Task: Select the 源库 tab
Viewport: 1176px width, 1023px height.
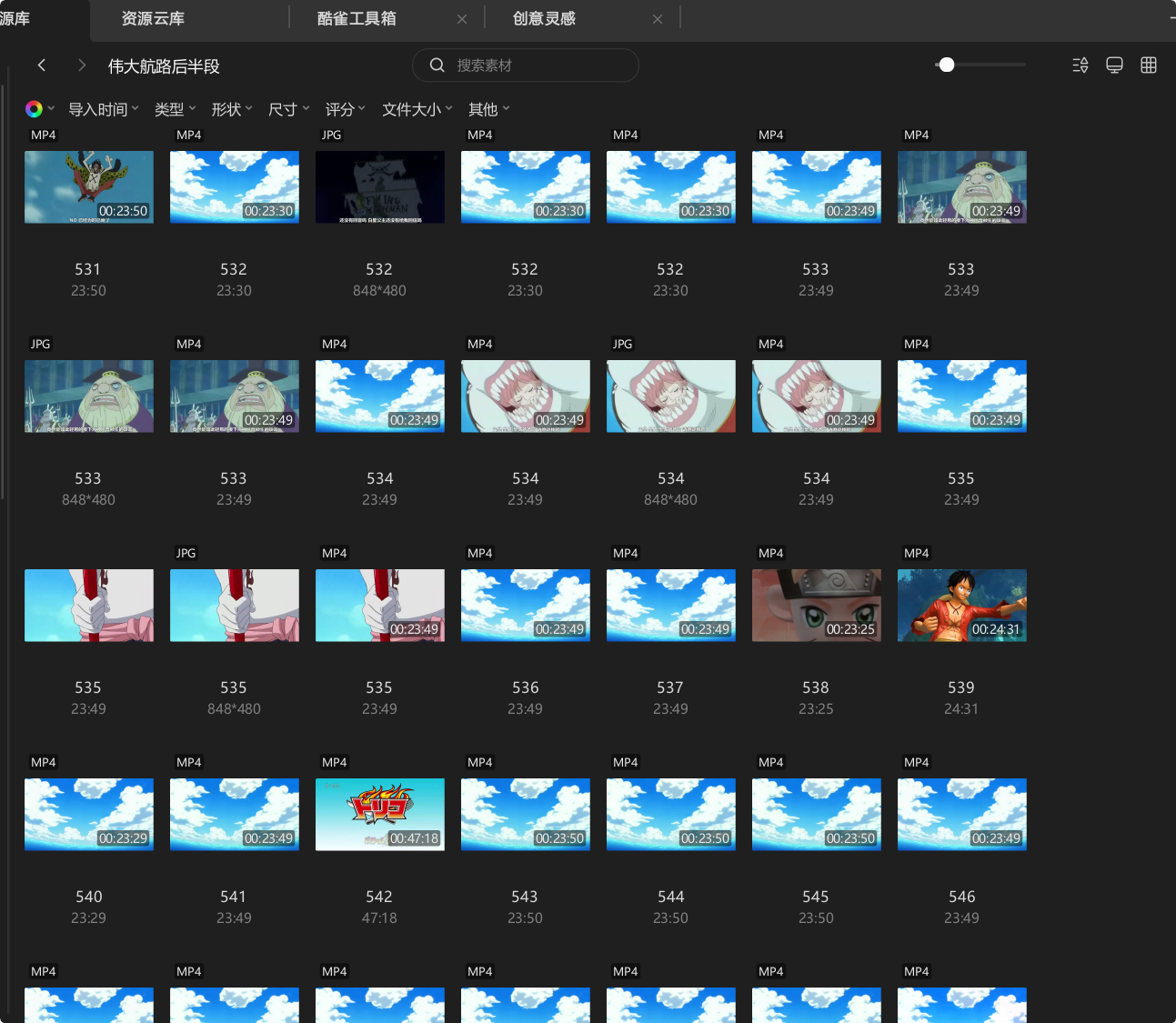Action: pos(15,18)
